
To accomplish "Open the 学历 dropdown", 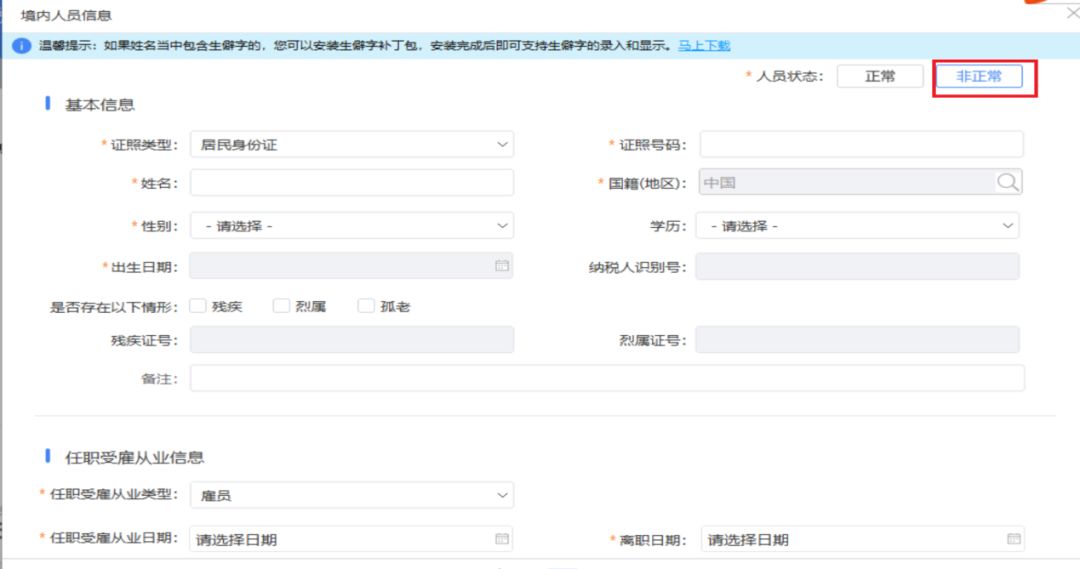I will point(858,226).
